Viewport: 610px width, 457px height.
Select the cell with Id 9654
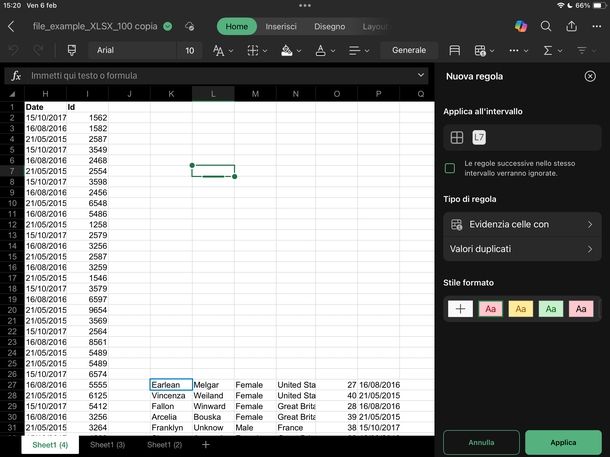(88, 310)
